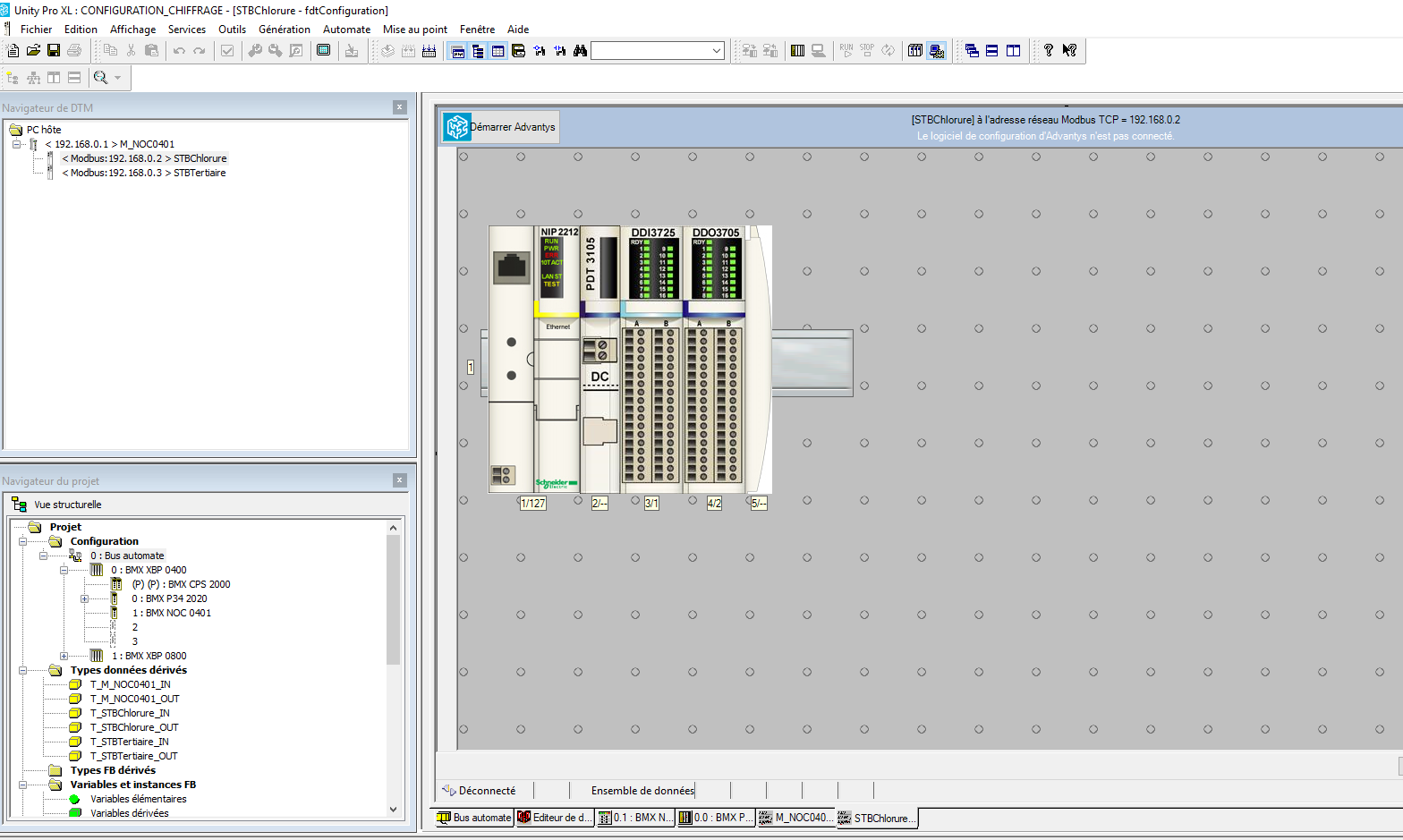This screenshot has width=1403, height=840.
Task: Open an existing project with folder icon
Action: 33,51
